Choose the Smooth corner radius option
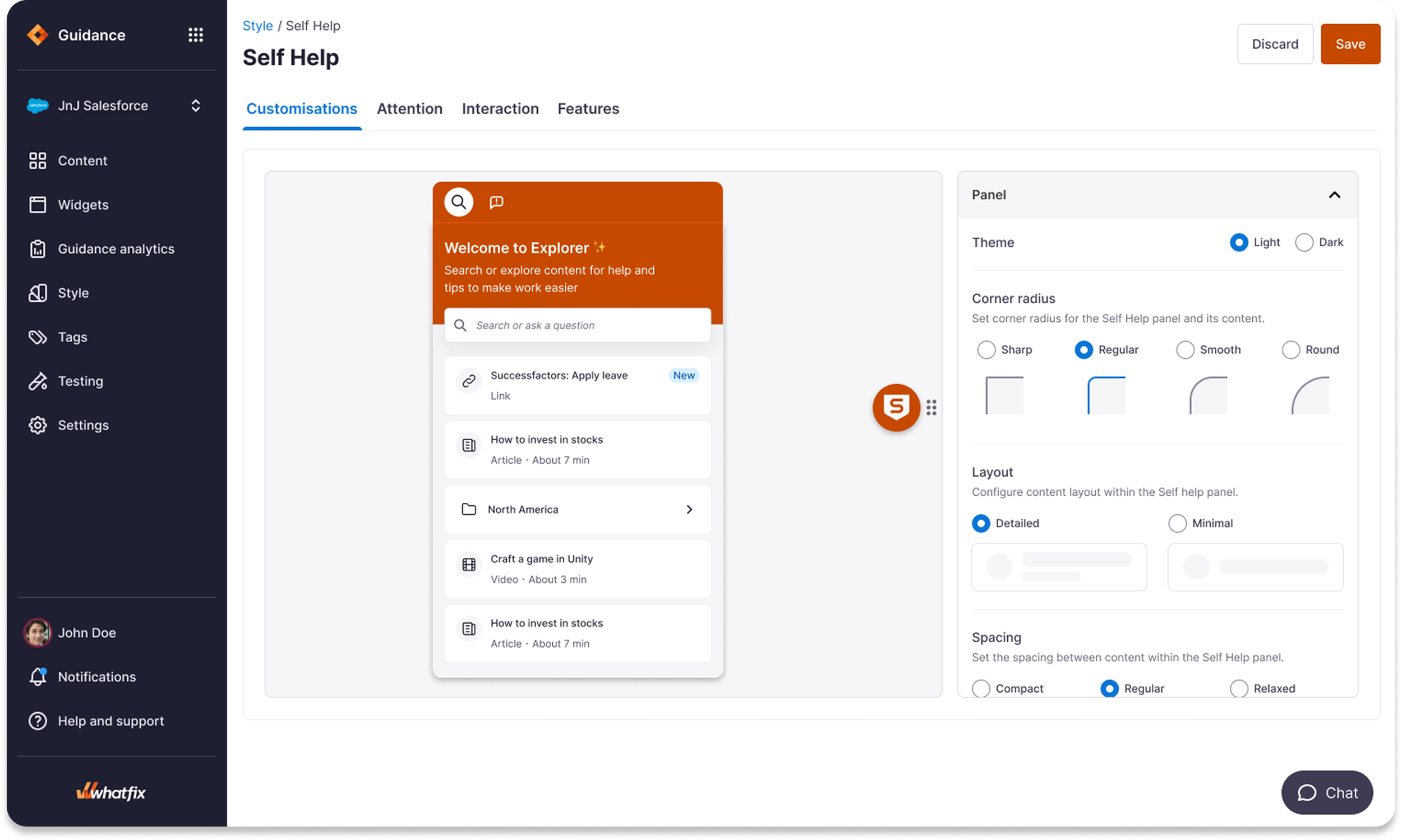Image resolution: width=1402 pixels, height=840 pixels. (x=1185, y=350)
